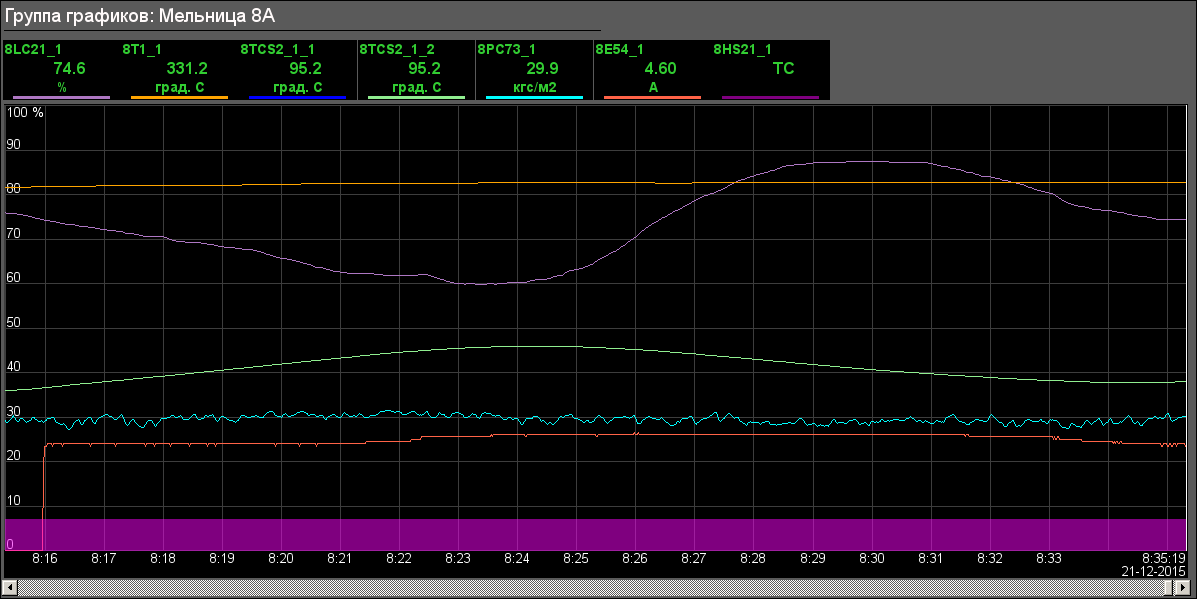Select the 8T1_1 temperature tag label
1197x599 pixels.
142,48
